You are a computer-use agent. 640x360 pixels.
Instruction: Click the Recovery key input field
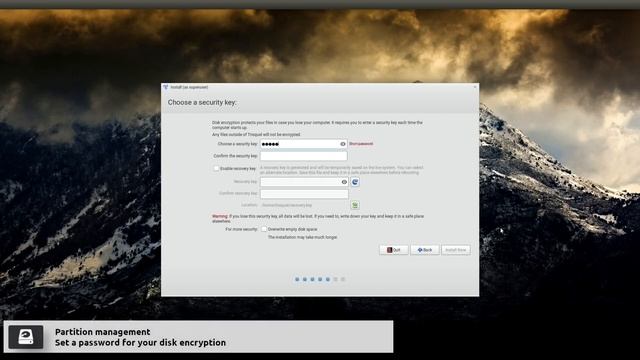(x=304, y=182)
